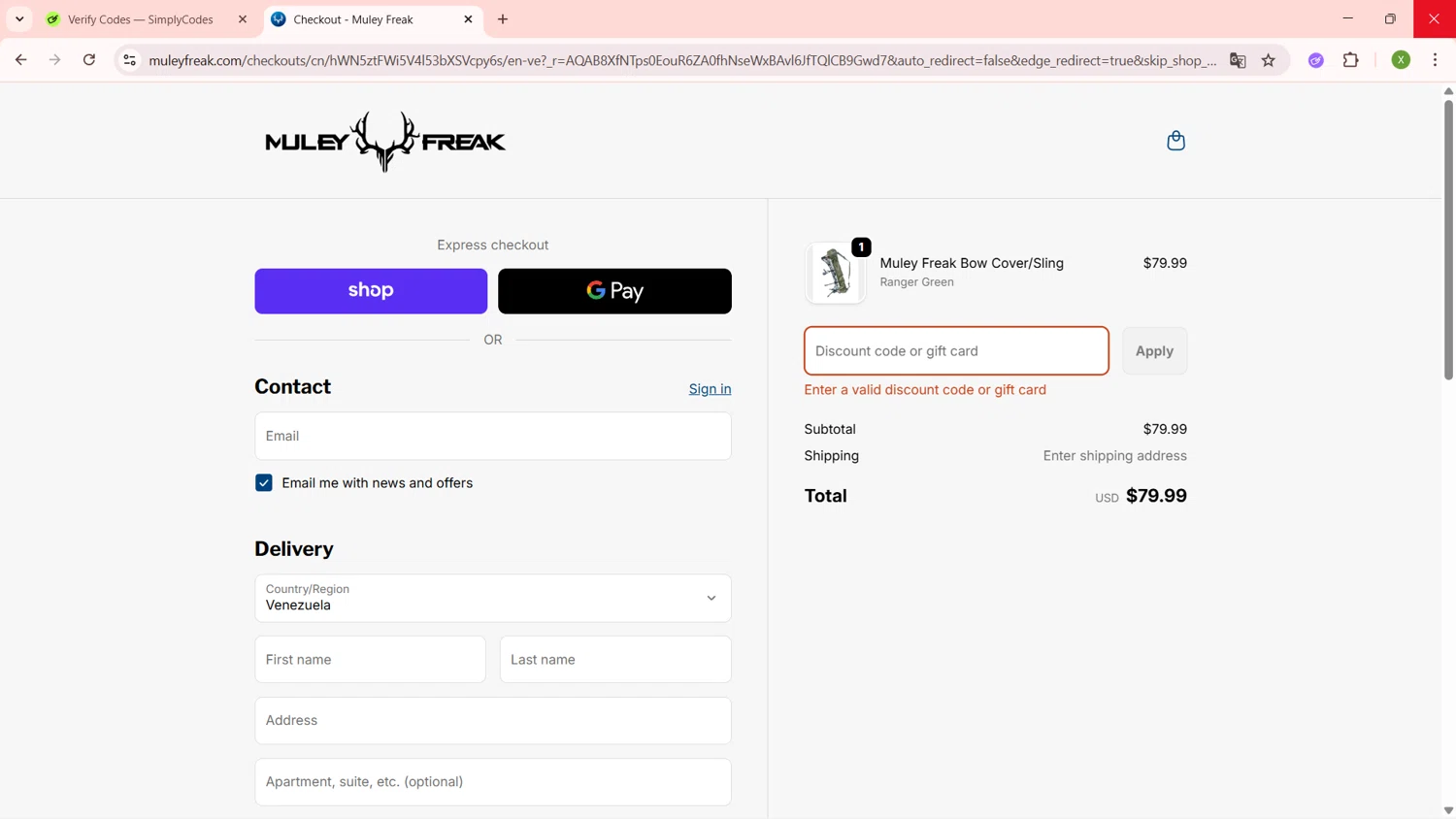Image resolution: width=1456 pixels, height=819 pixels.
Task: Click the 'Enter shipping address' text
Action: tap(1114, 456)
